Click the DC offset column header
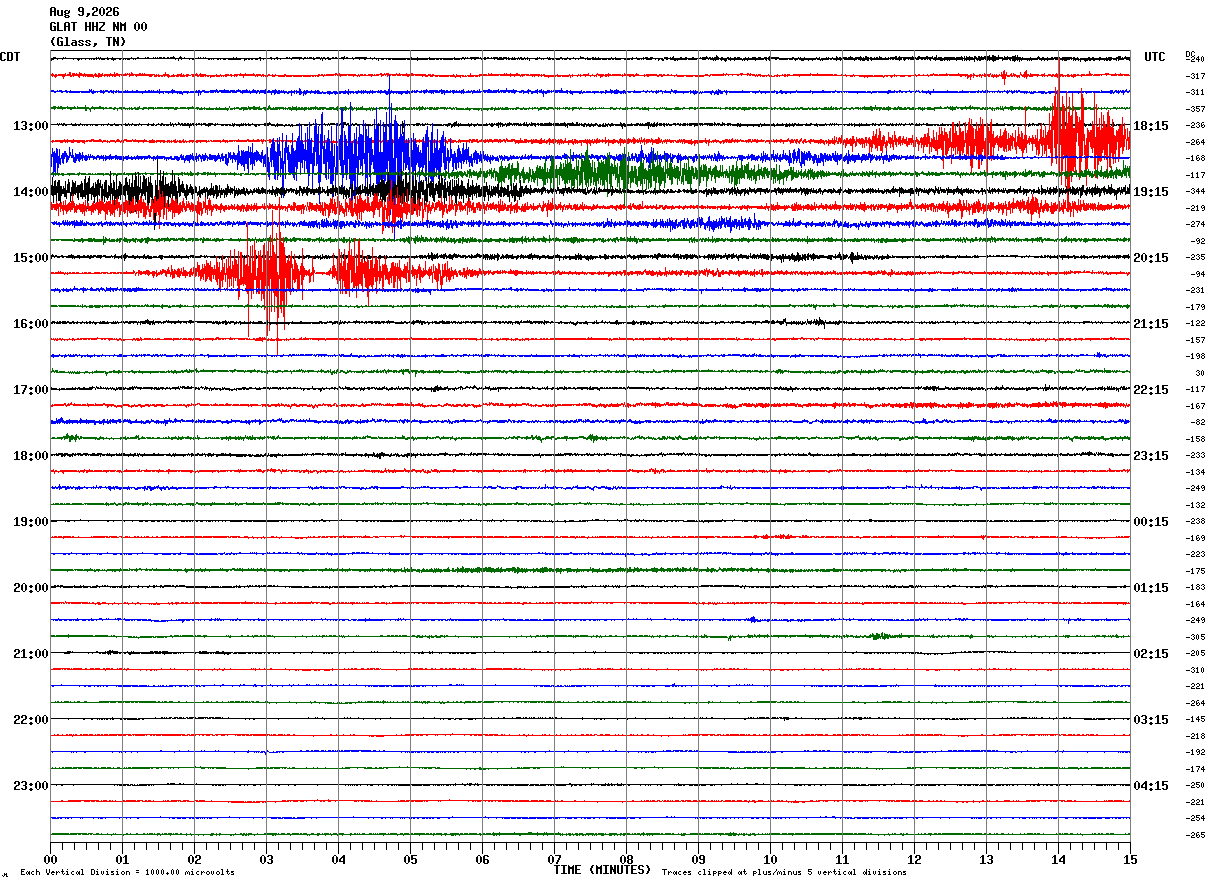 coord(1190,54)
